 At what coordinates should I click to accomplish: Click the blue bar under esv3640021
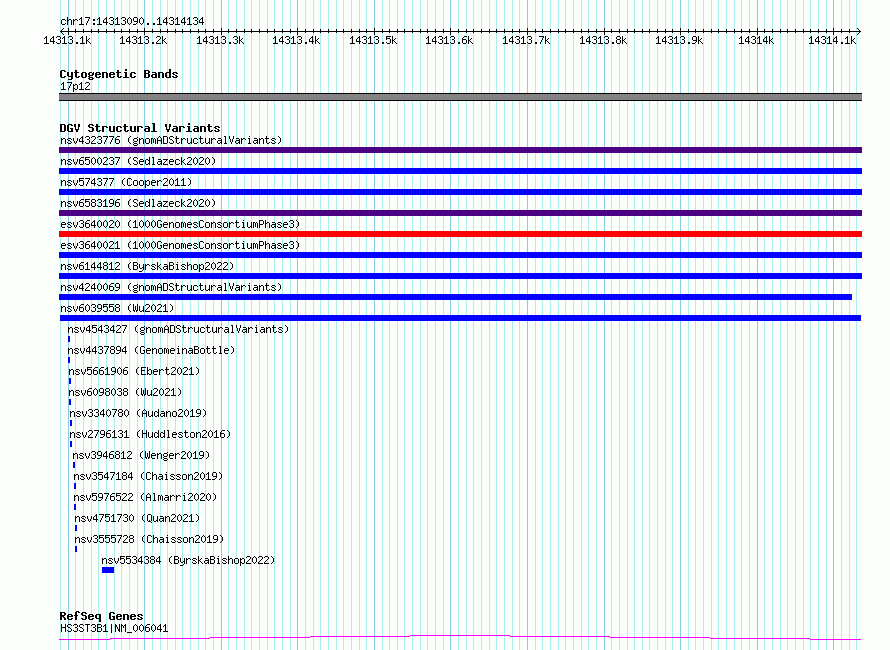click(460, 255)
